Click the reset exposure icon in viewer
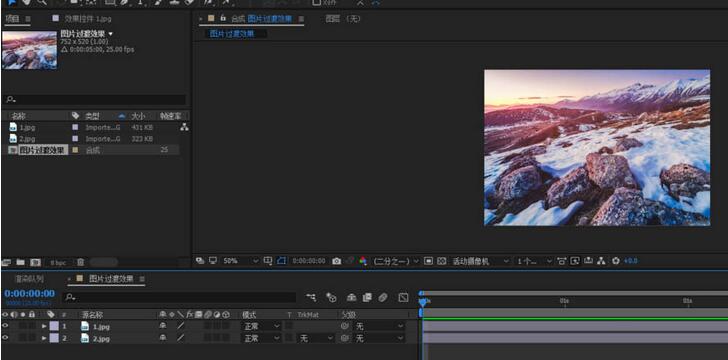The height and width of the screenshot is (360, 728). coord(616,261)
